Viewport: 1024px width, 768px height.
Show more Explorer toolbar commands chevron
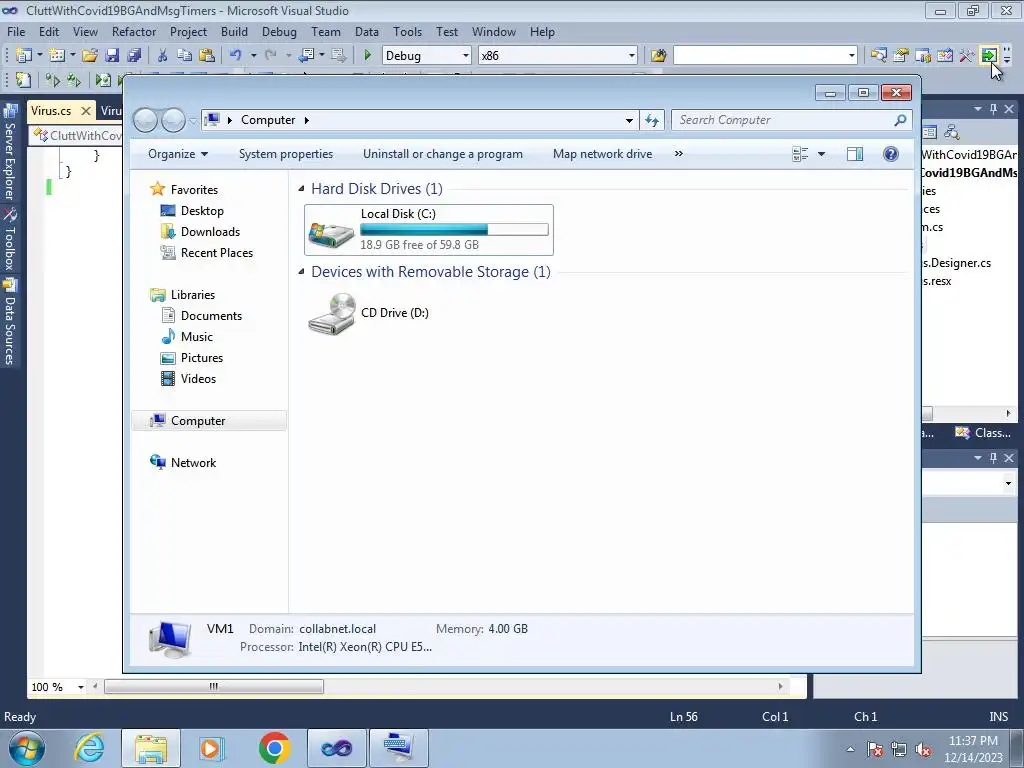679,153
